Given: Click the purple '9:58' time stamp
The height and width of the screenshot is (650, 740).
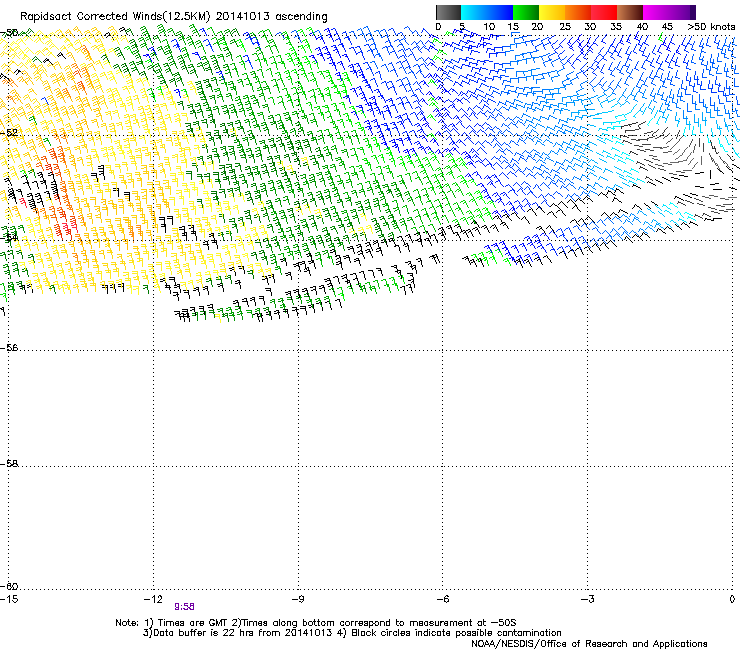Looking at the screenshot, I should 184,607.
